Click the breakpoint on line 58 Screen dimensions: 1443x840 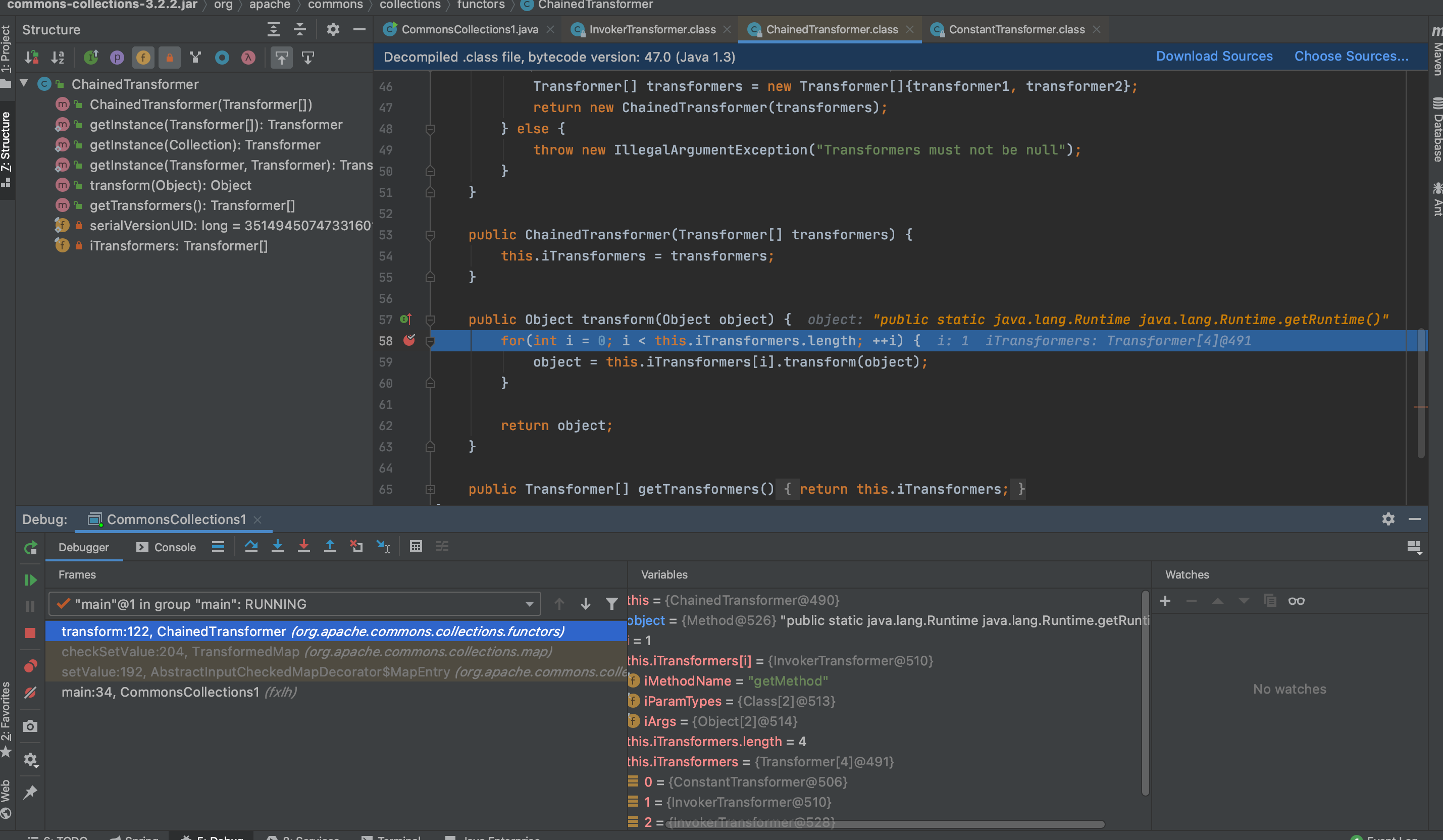pyautogui.click(x=409, y=340)
